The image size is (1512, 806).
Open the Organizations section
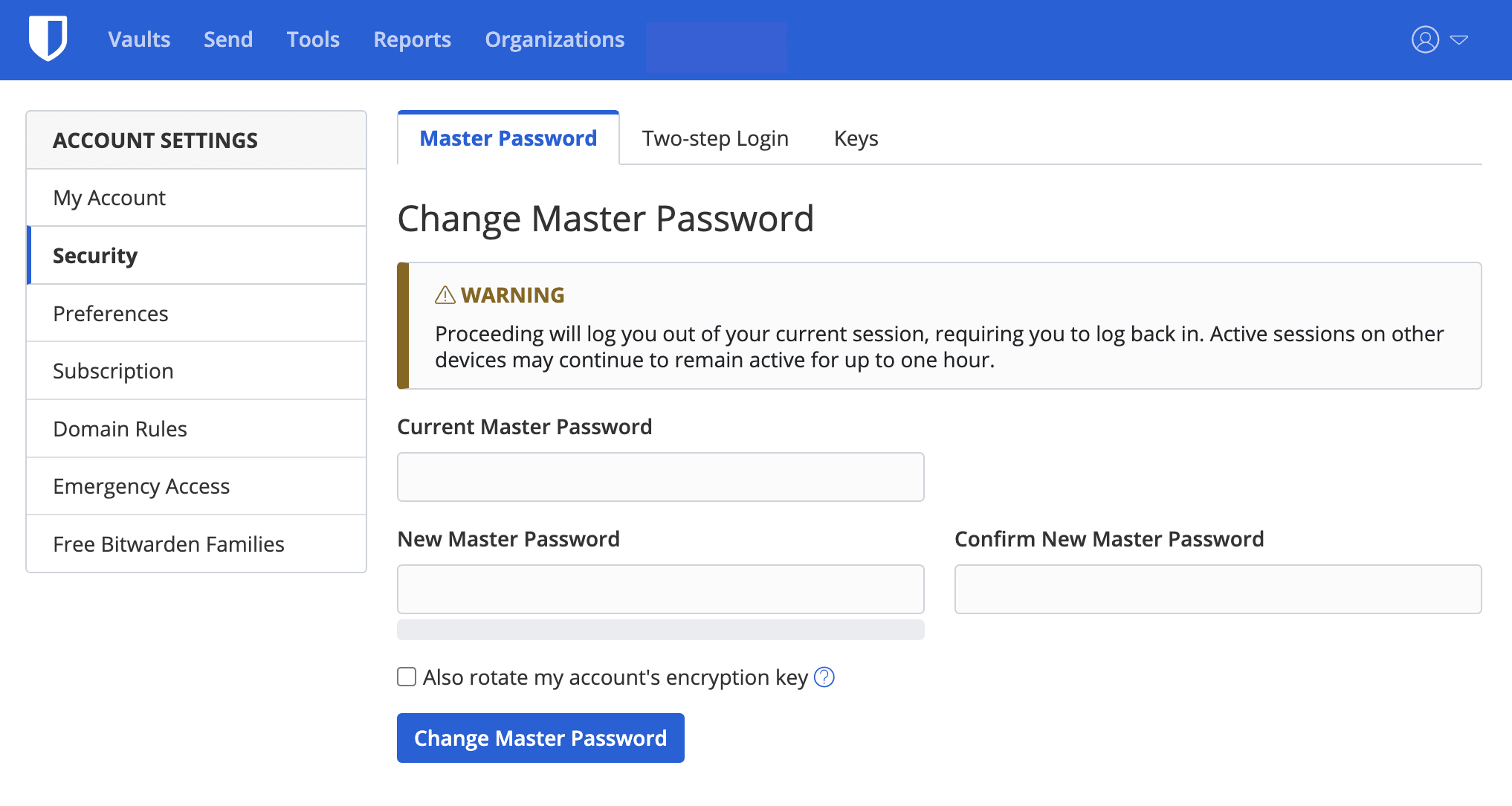point(555,39)
